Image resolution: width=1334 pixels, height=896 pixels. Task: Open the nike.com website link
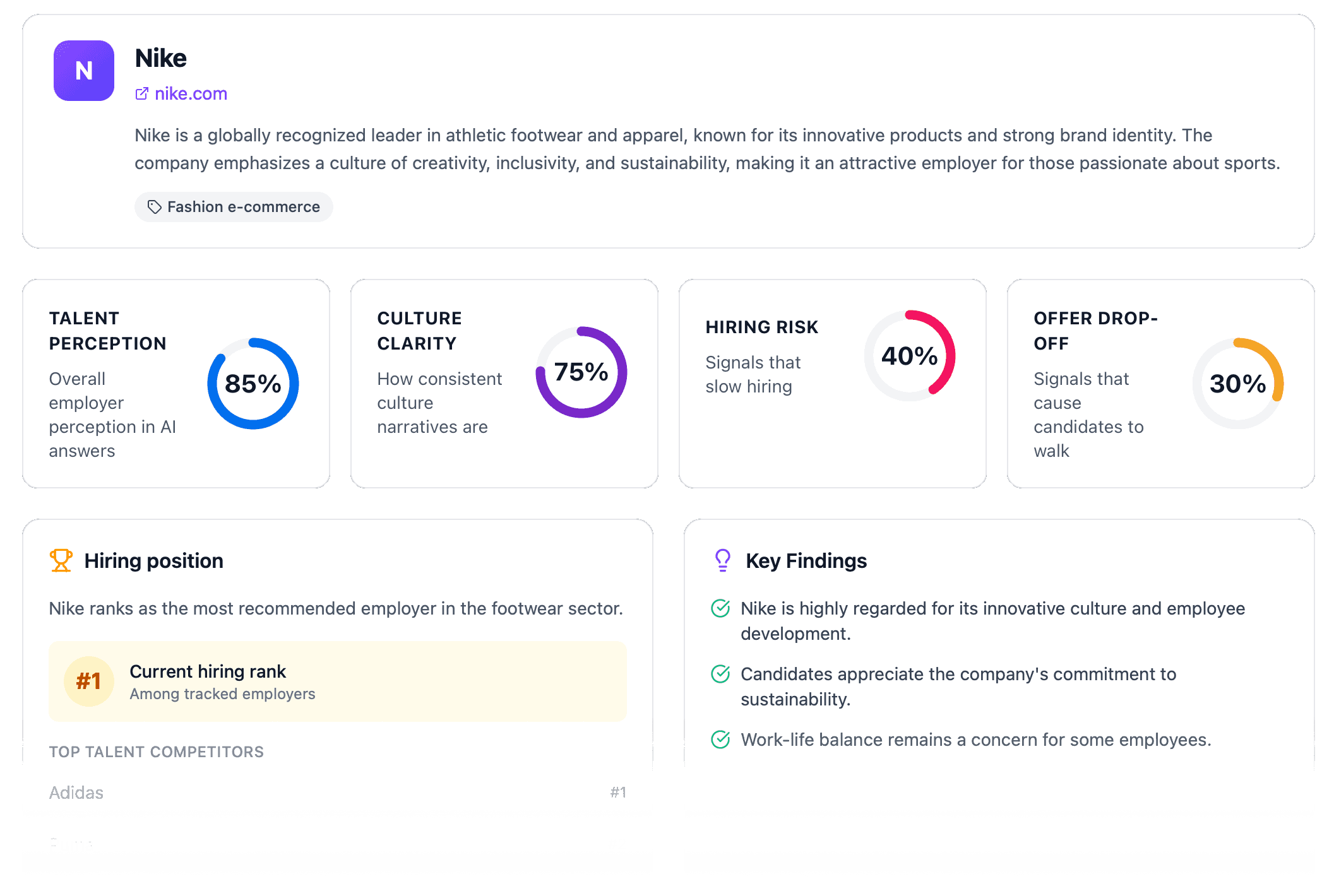click(191, 93)
